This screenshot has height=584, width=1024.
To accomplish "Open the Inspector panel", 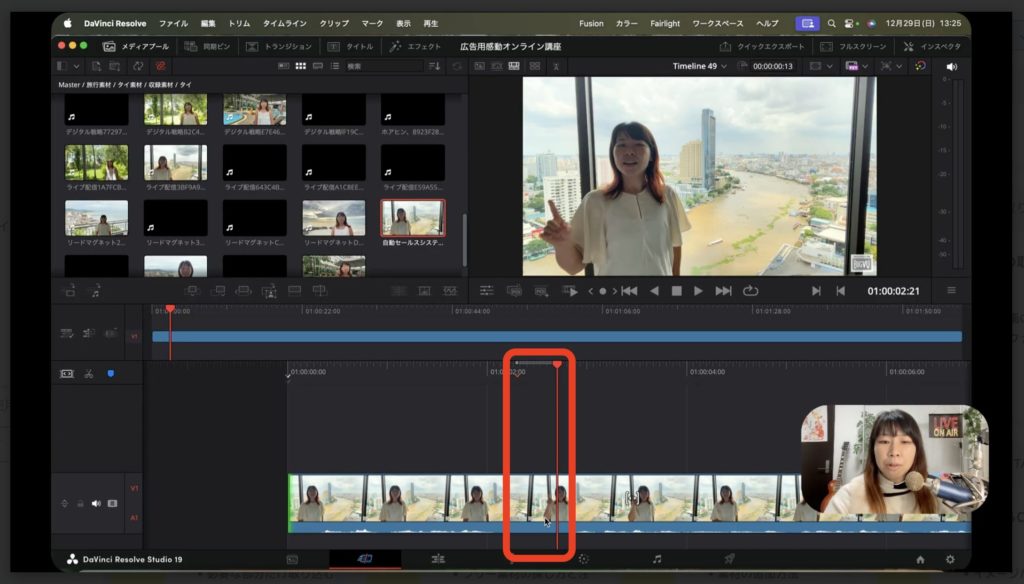I will (931, 46).
